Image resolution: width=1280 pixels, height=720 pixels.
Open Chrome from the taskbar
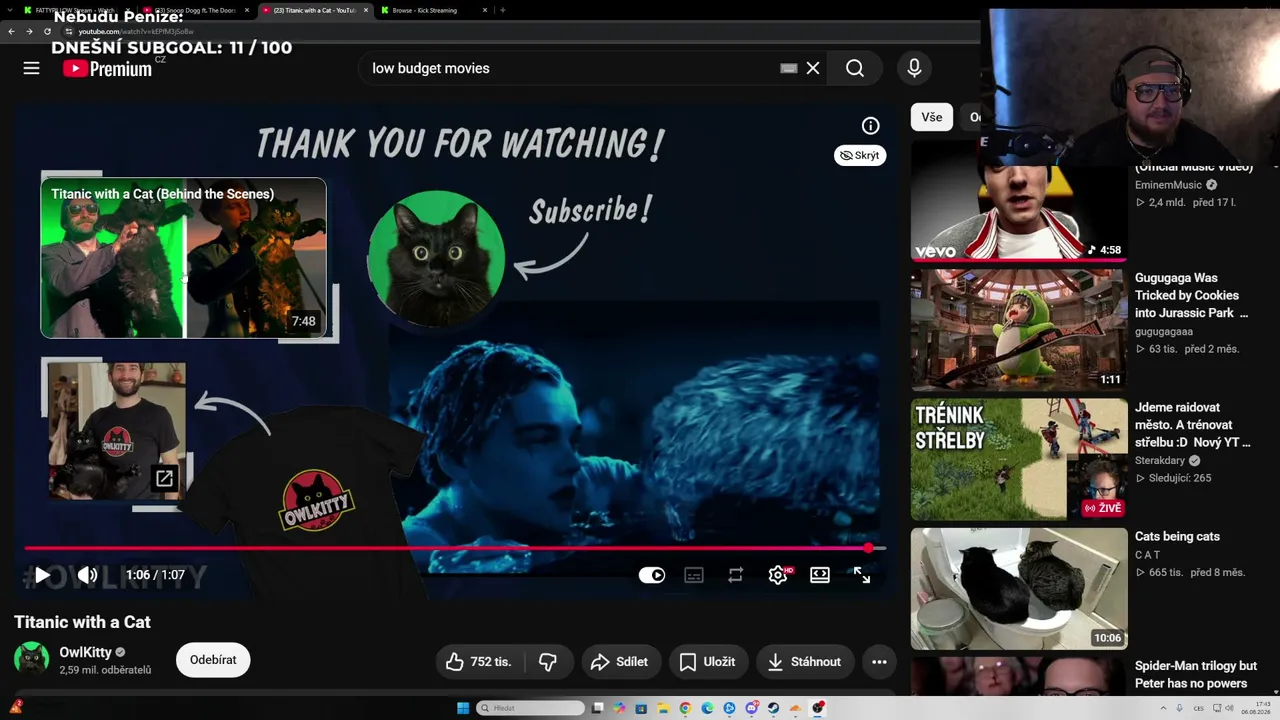[685, 708]
